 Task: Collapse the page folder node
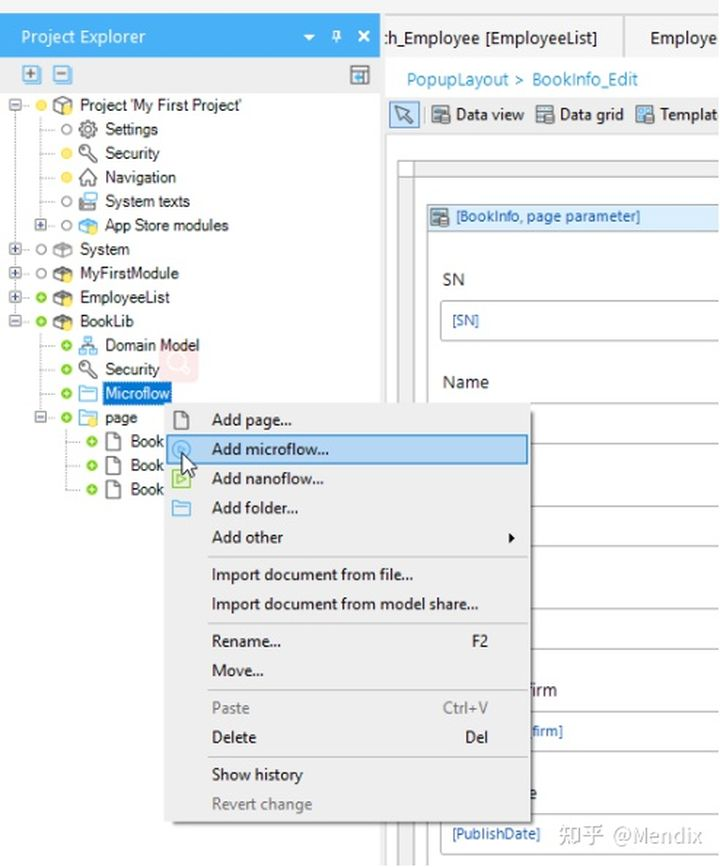point(40,417)
